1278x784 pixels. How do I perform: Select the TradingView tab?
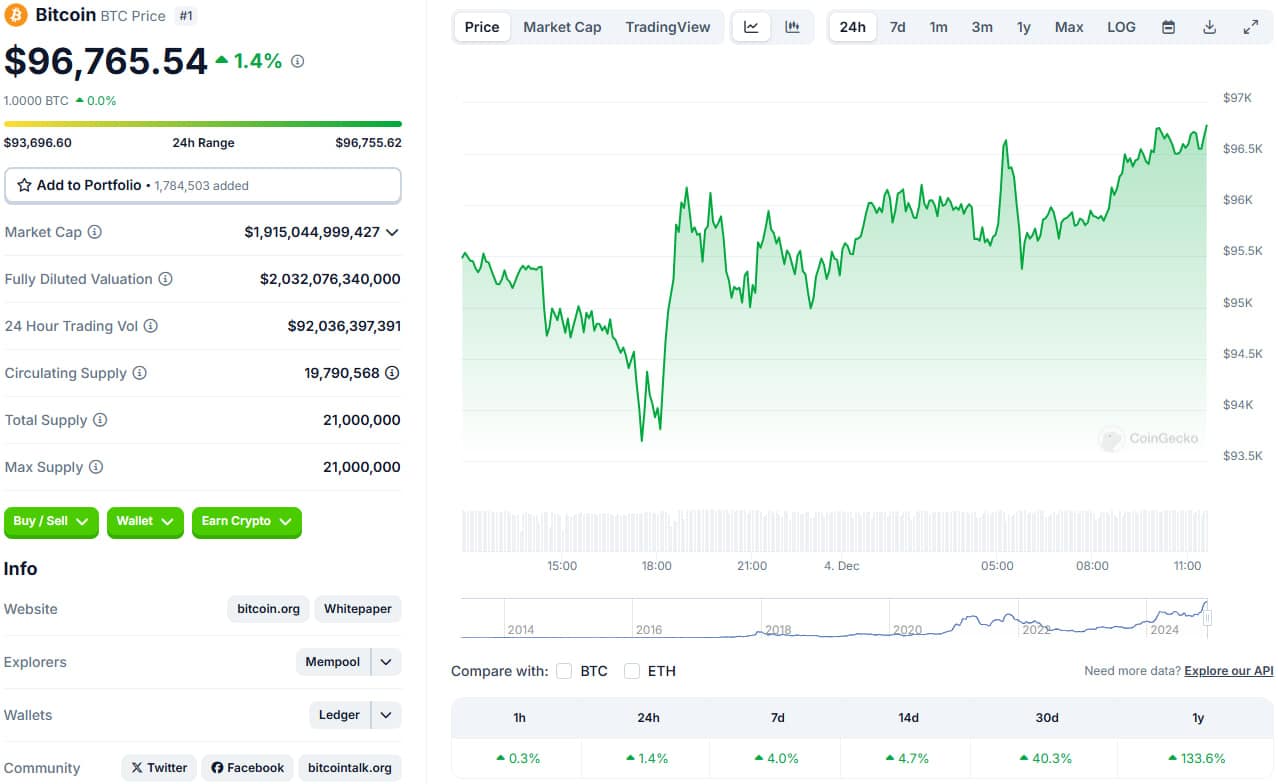(x=668, y=27)
